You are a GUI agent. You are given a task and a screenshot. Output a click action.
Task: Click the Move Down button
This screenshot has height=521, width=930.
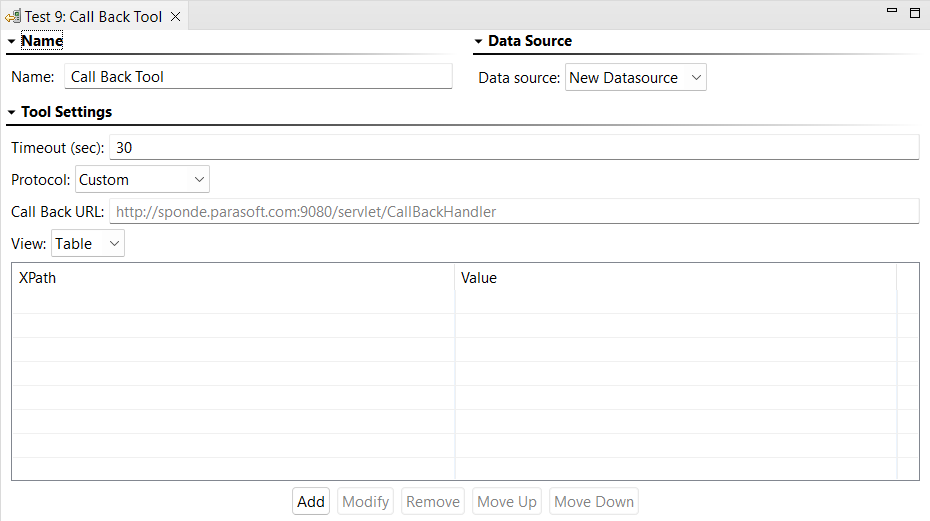(x=594, y=501)
